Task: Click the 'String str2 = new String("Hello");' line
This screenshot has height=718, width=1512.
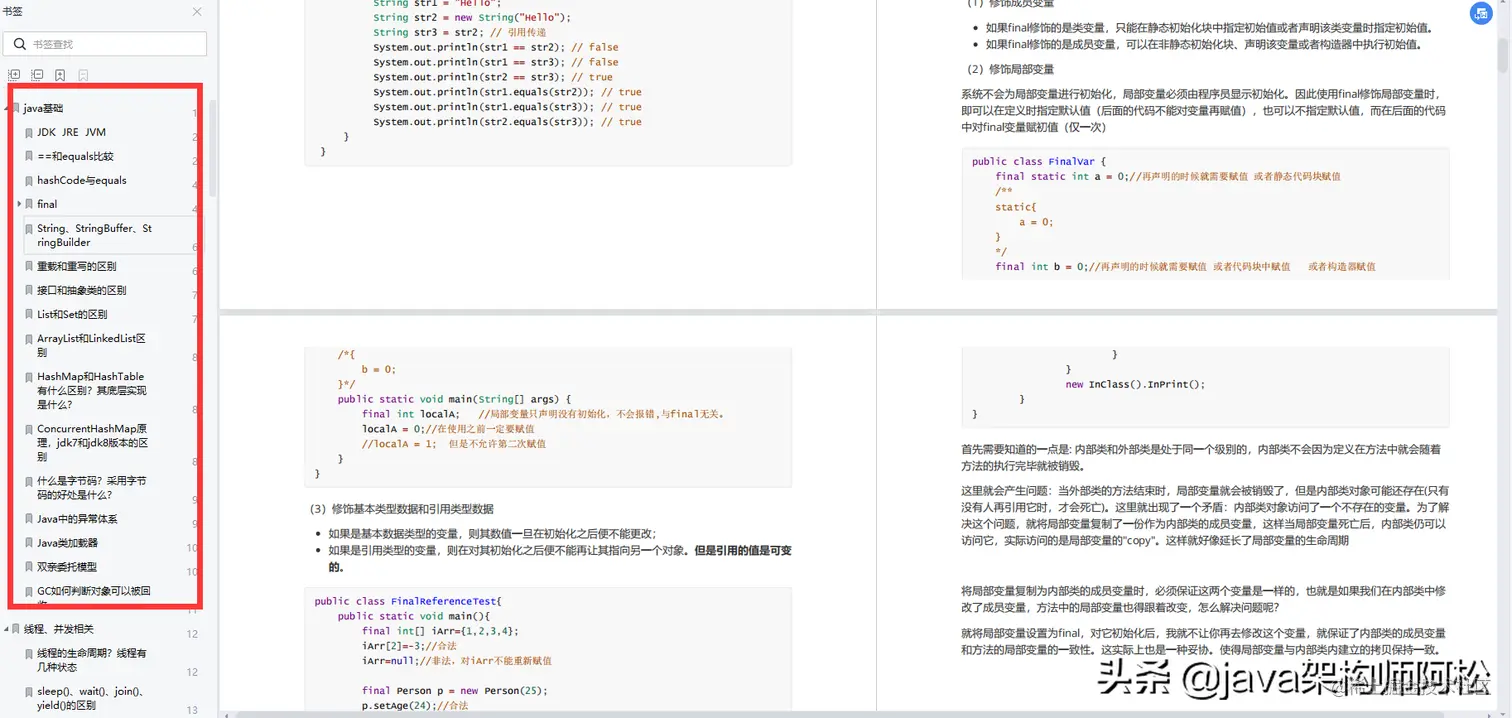Action: tap(472, 17)
